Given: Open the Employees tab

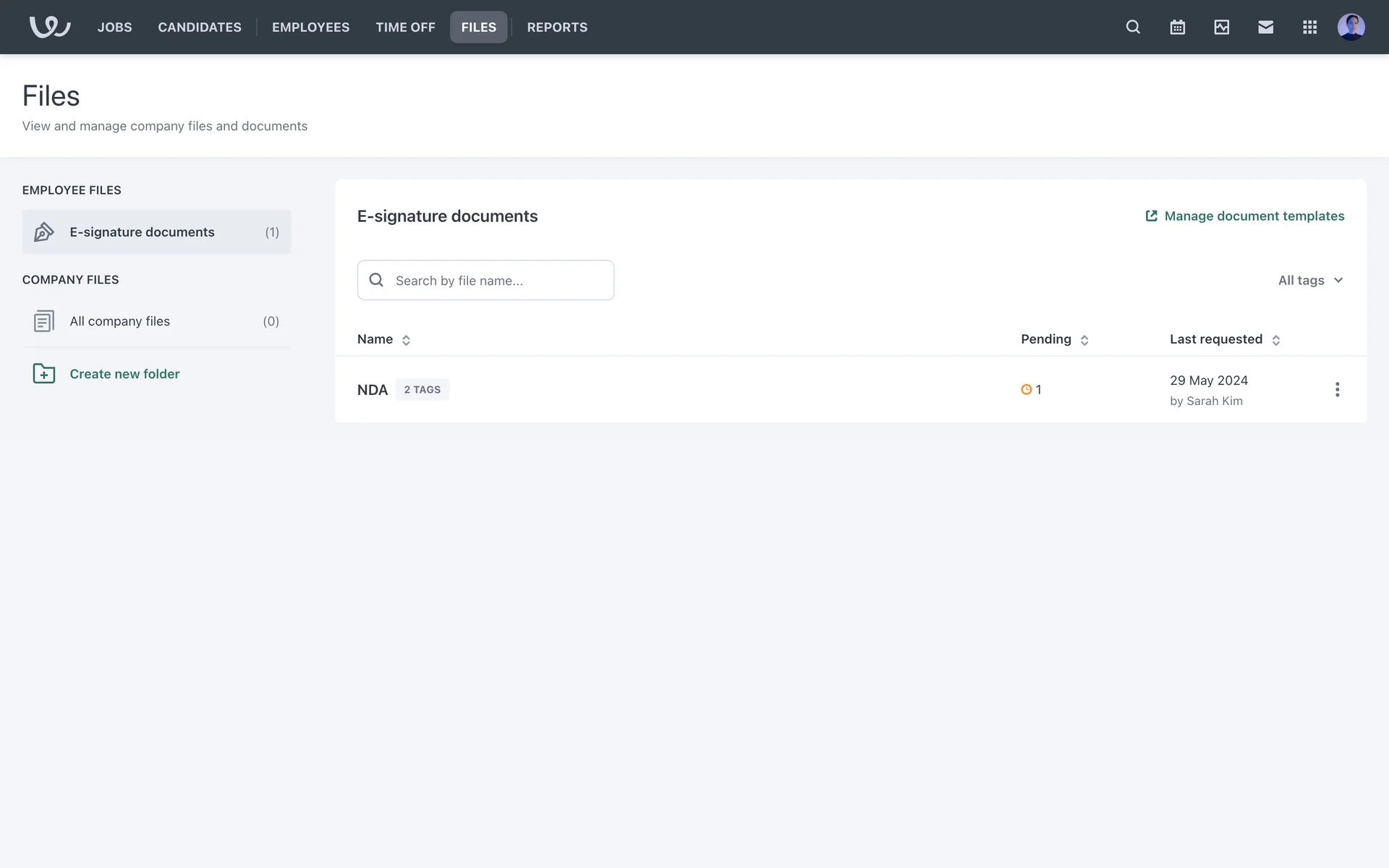Looking at the screenshot, I should pyautogui.click(x=310, y=27).
